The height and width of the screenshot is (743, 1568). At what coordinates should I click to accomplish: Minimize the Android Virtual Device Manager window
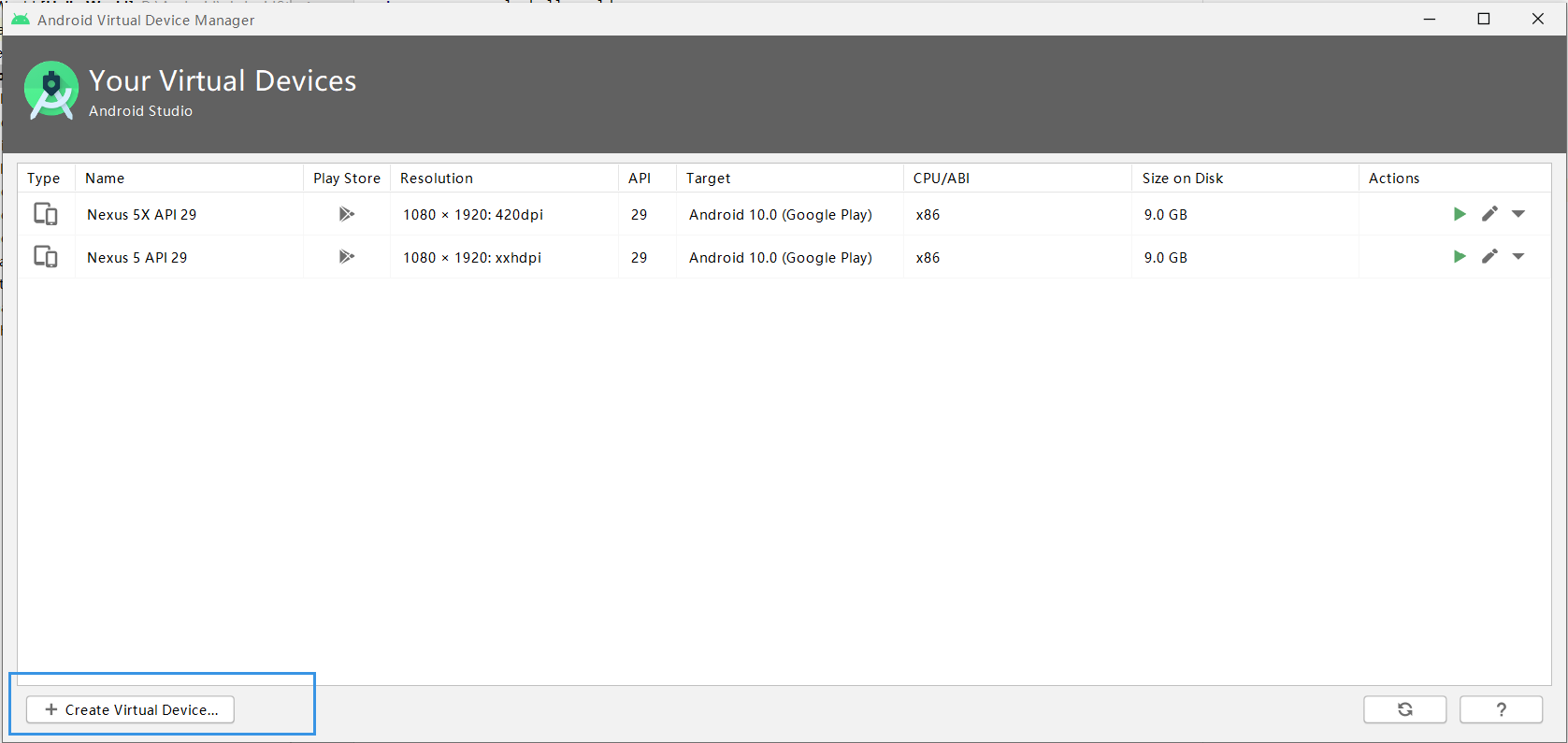tap(1429, 19)
